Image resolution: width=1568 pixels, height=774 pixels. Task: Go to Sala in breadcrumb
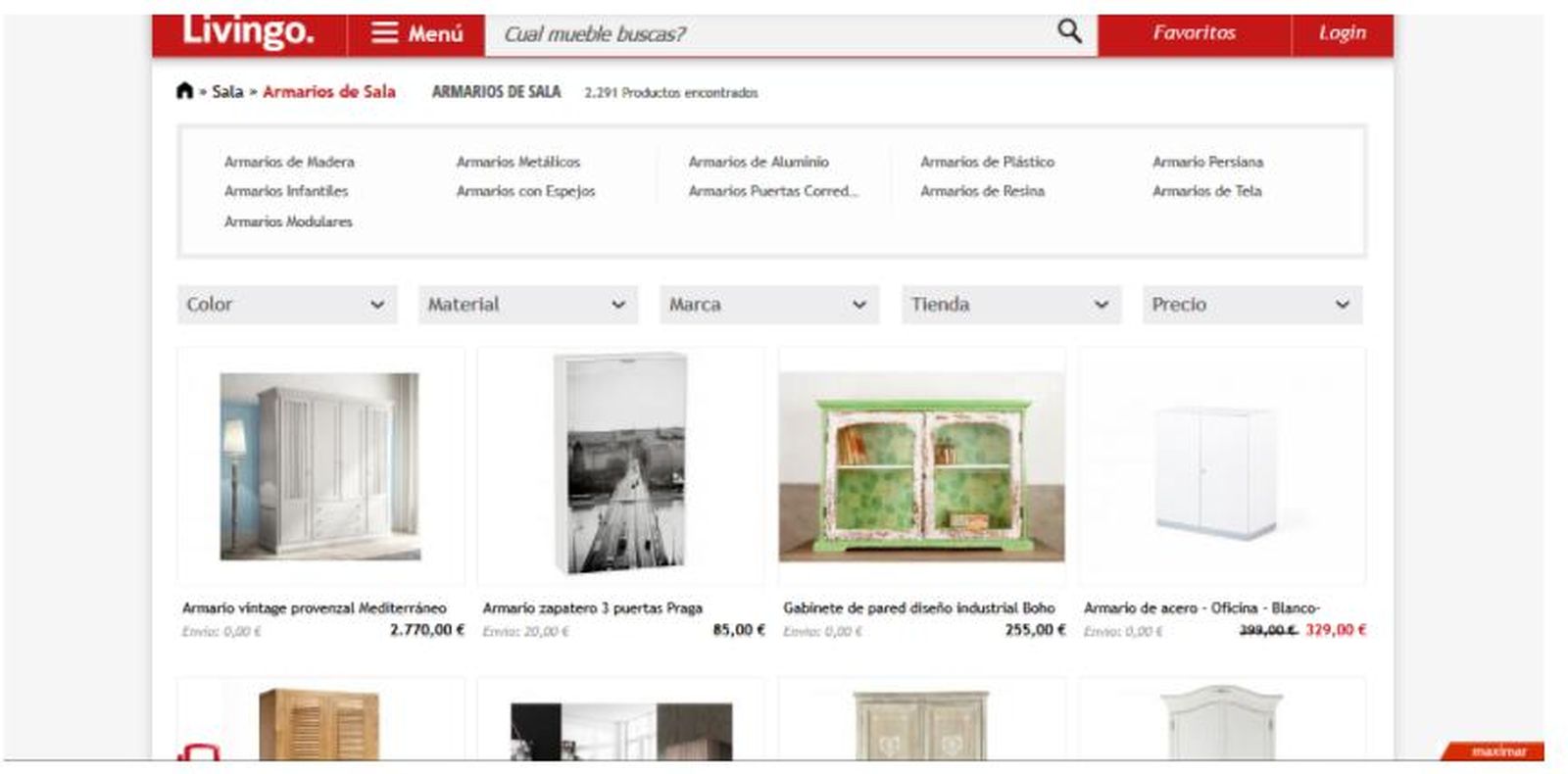point(227,92)
